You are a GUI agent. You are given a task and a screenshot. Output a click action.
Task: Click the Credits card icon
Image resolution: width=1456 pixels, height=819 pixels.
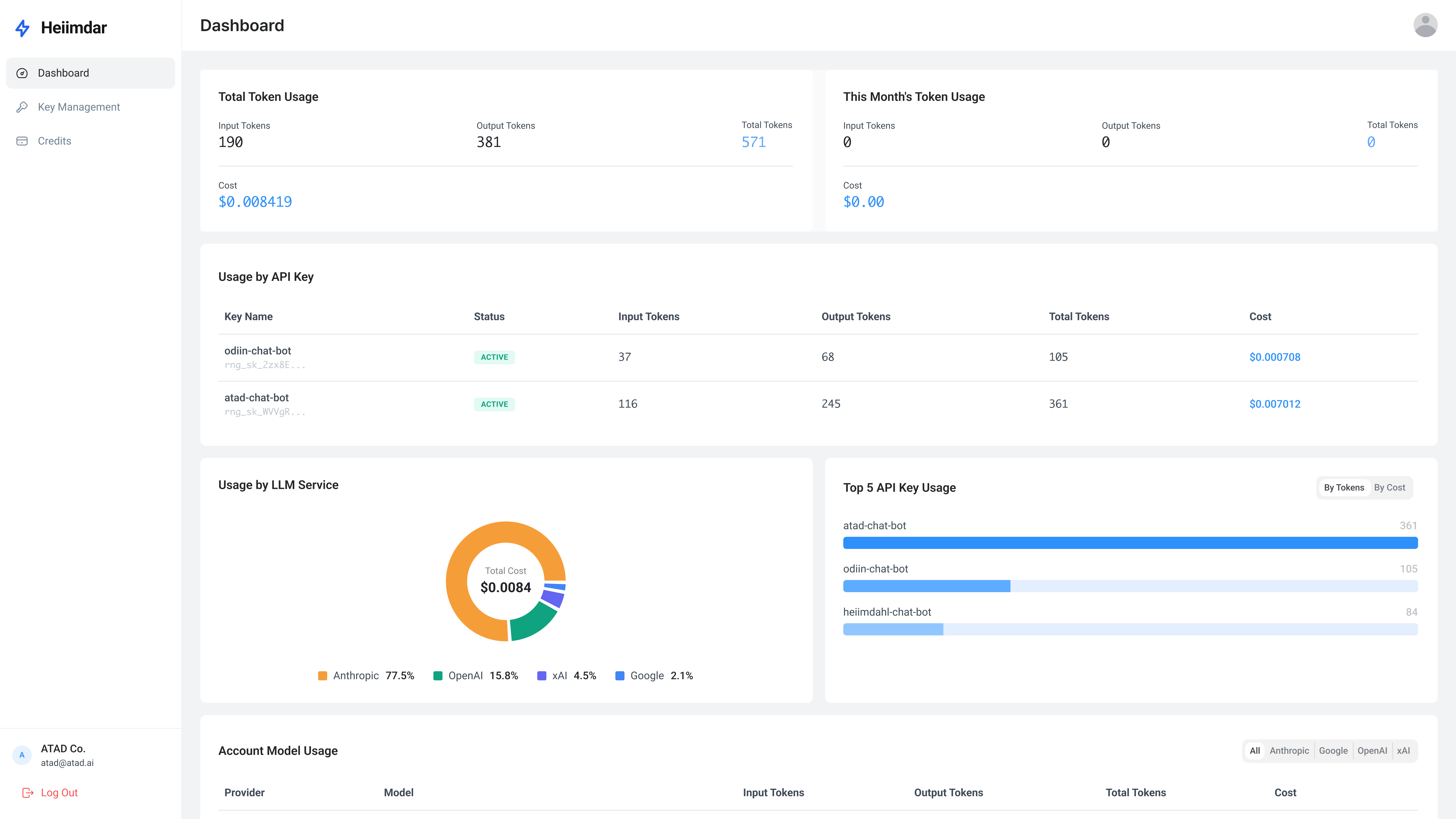pos(22,141)
